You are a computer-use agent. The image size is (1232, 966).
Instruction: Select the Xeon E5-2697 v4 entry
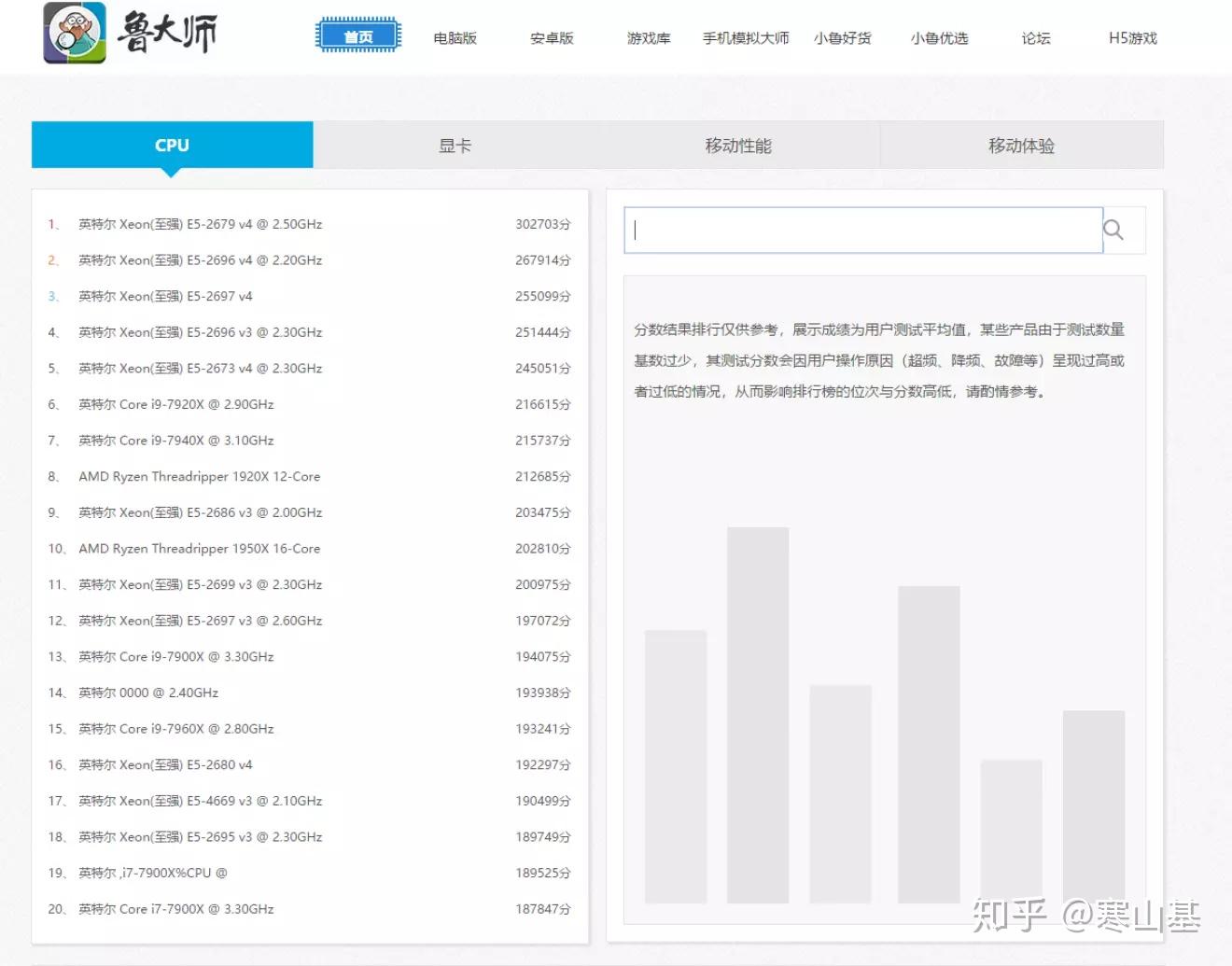(x=309, y=296)
